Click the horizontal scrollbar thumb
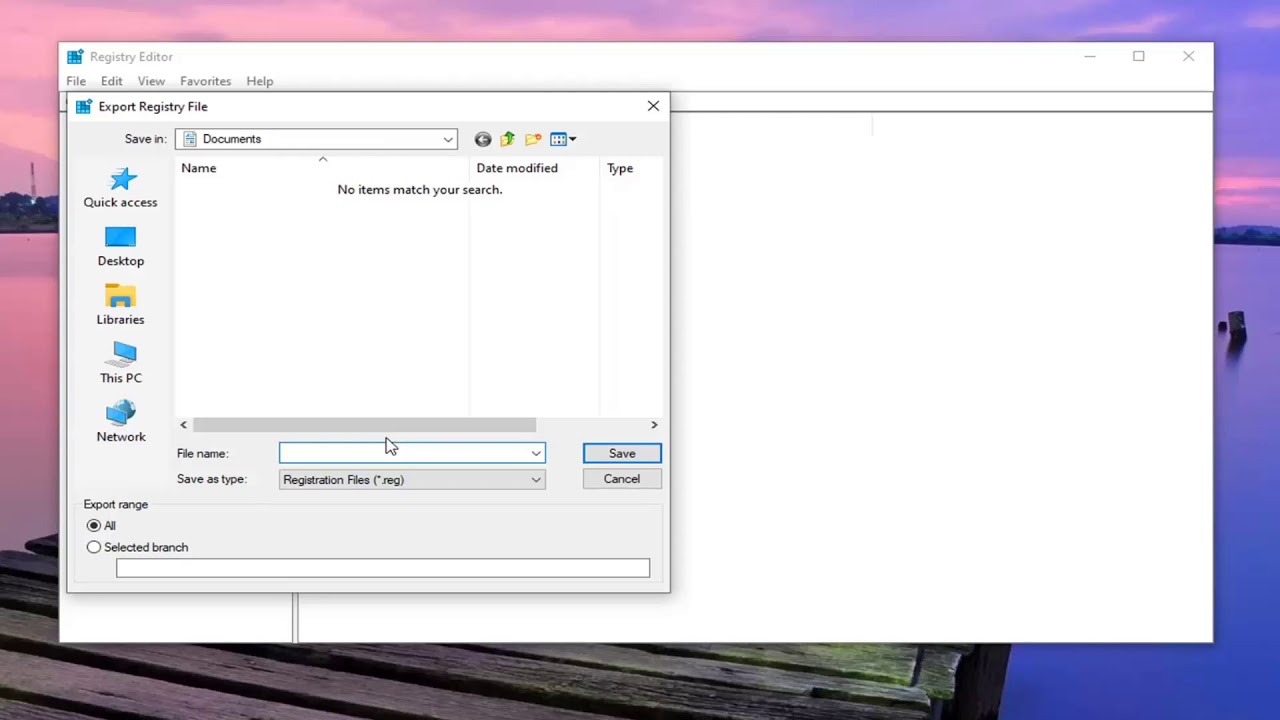Viewport: 1280px width, 720px height. 364,425
